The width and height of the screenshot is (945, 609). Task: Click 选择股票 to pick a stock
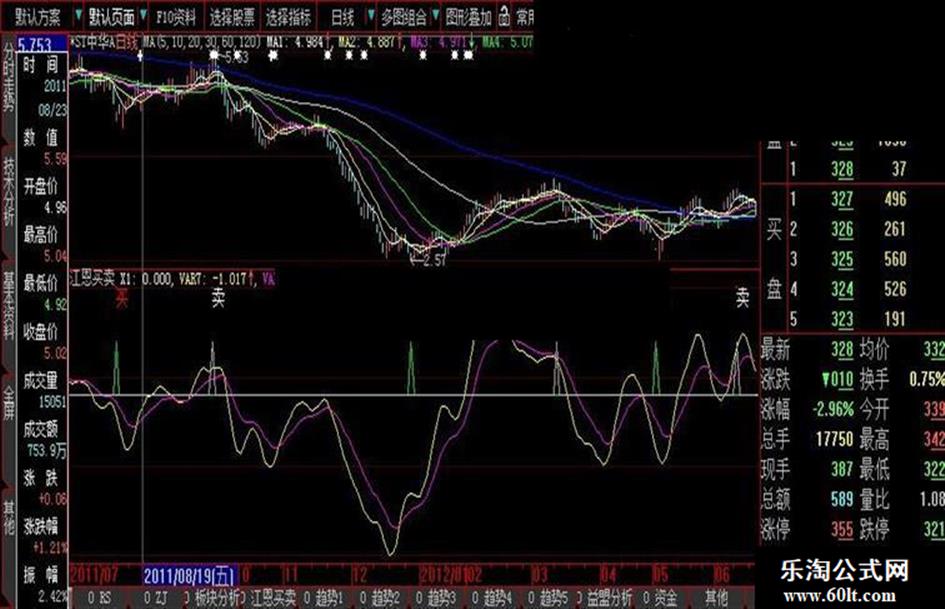point(232,17)
